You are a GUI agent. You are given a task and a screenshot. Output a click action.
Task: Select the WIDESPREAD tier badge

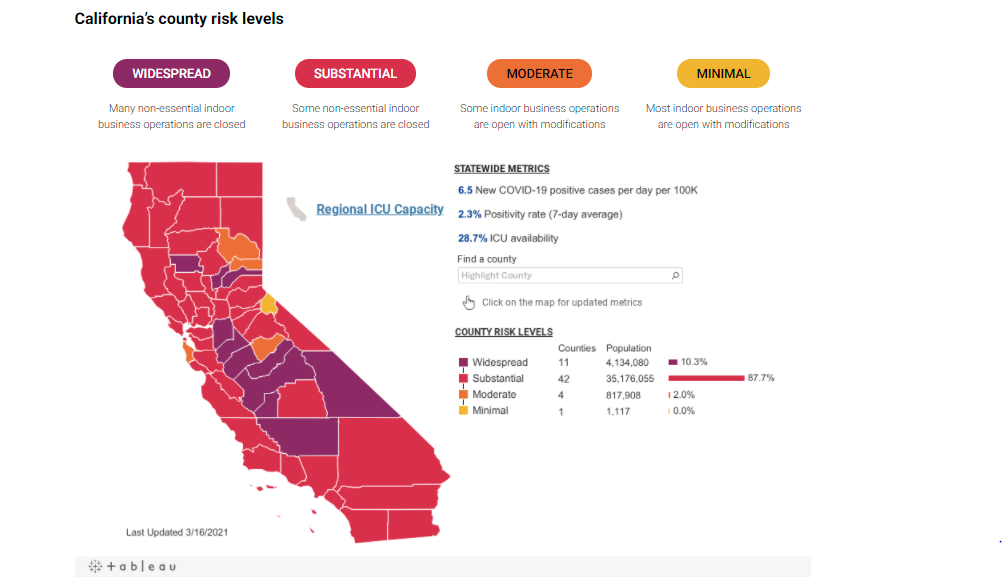(171, 74)
